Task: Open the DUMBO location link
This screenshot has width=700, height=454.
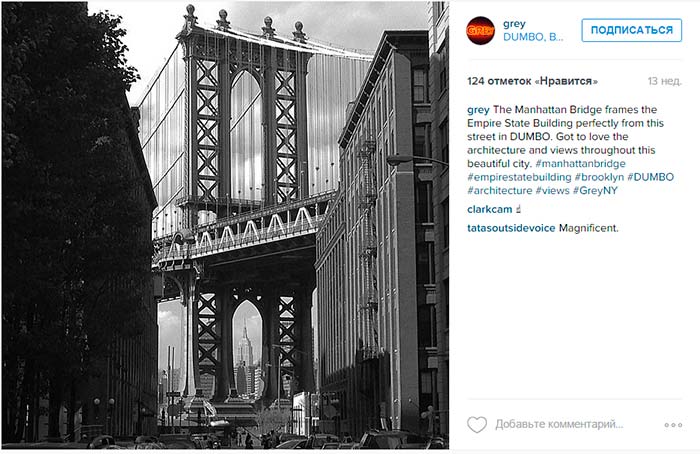Action: tap(533, 37)
